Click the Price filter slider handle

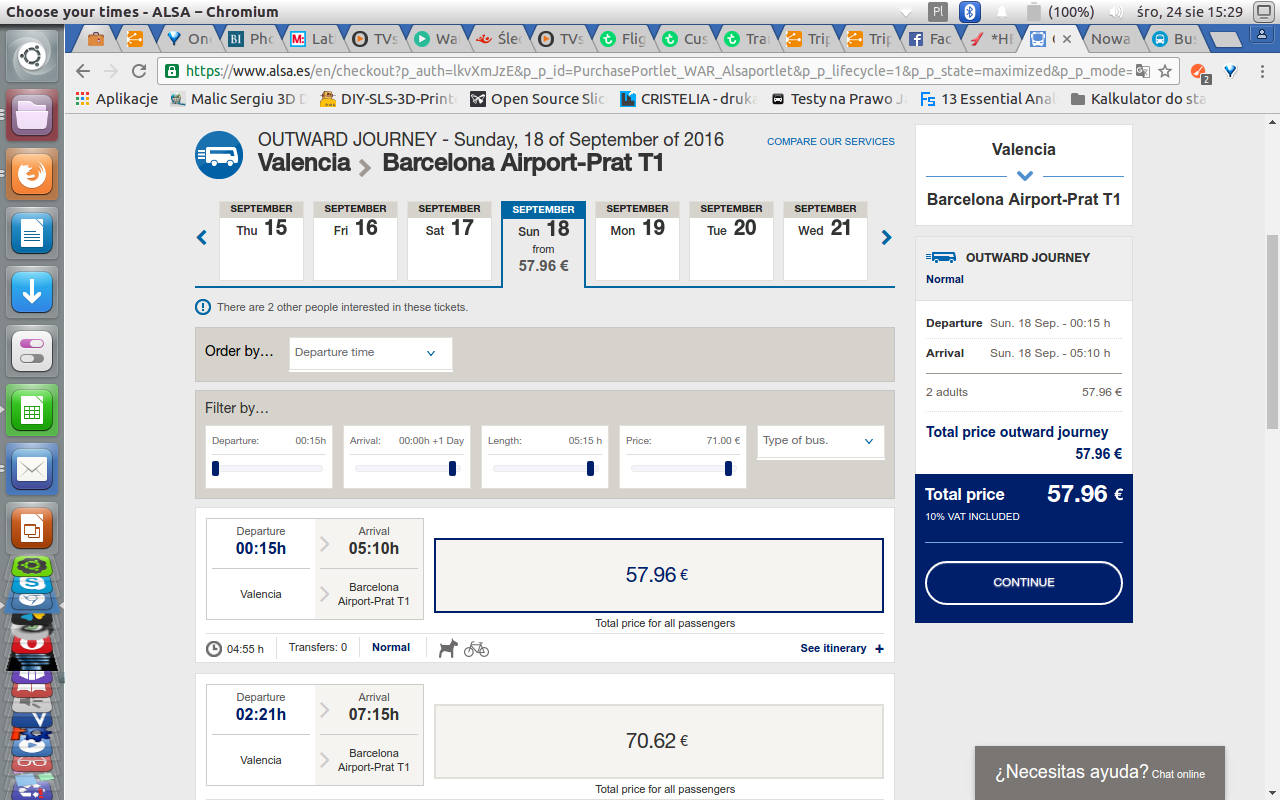[728, 468]
